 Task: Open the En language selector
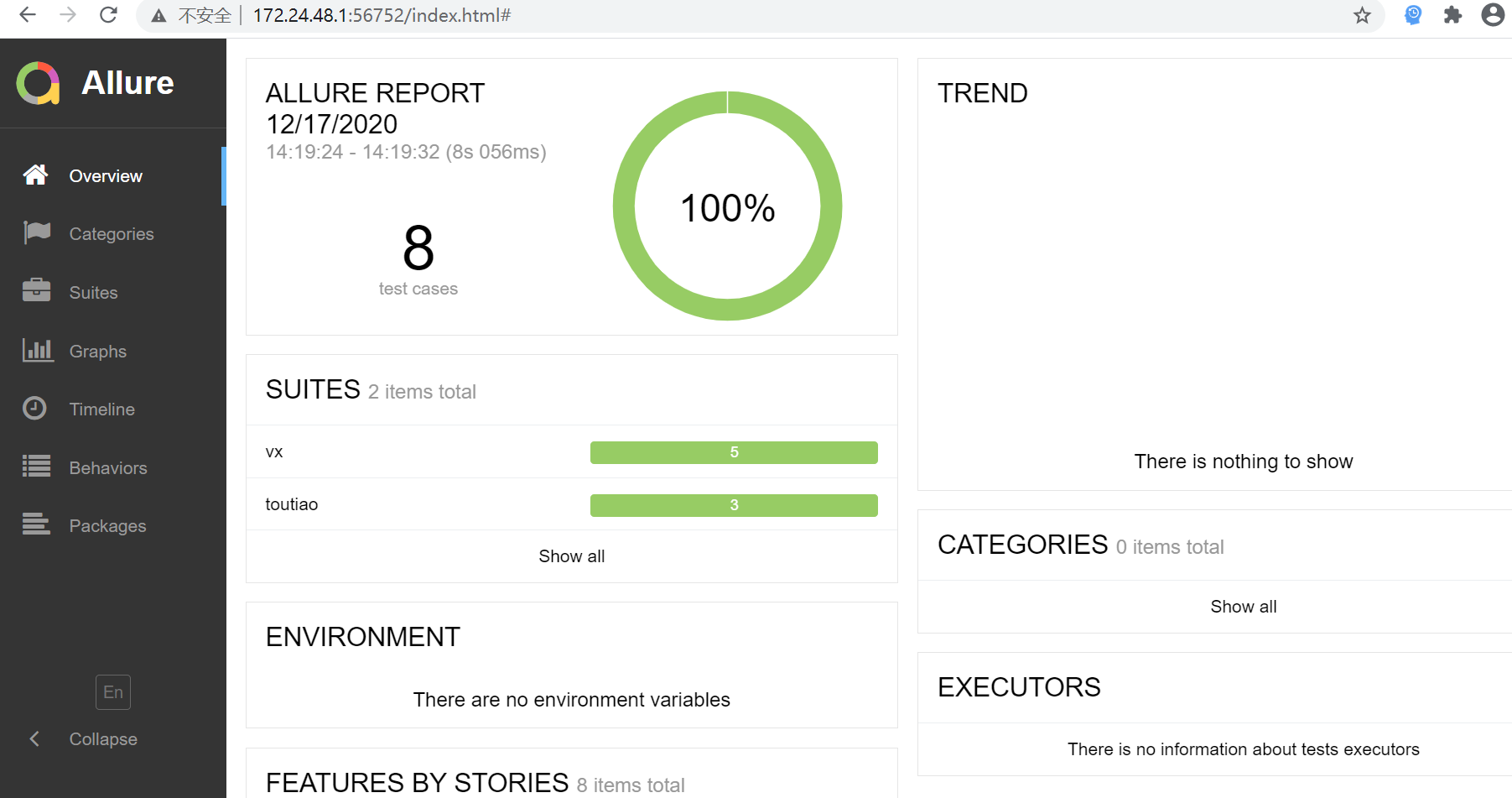click(113, 692)
